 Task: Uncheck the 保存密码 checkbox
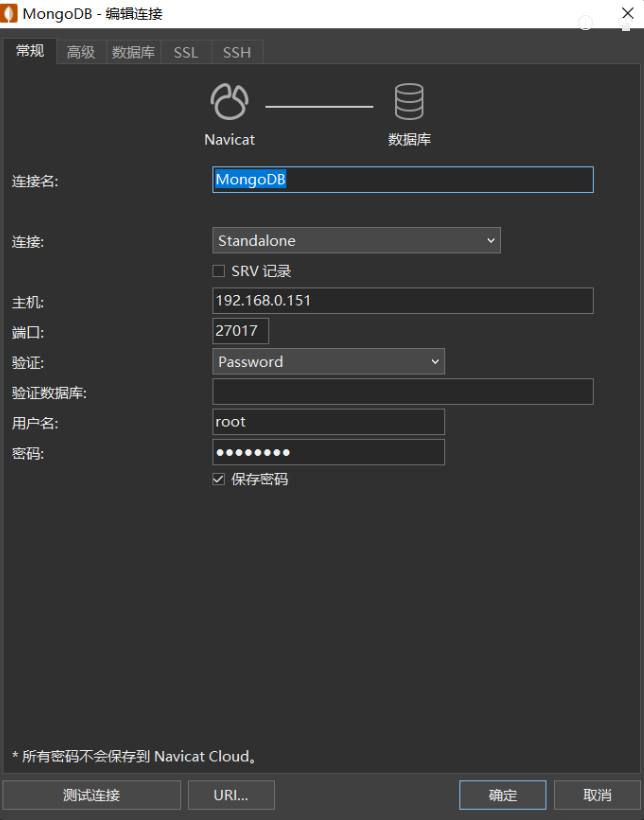[x=219, y=479]
